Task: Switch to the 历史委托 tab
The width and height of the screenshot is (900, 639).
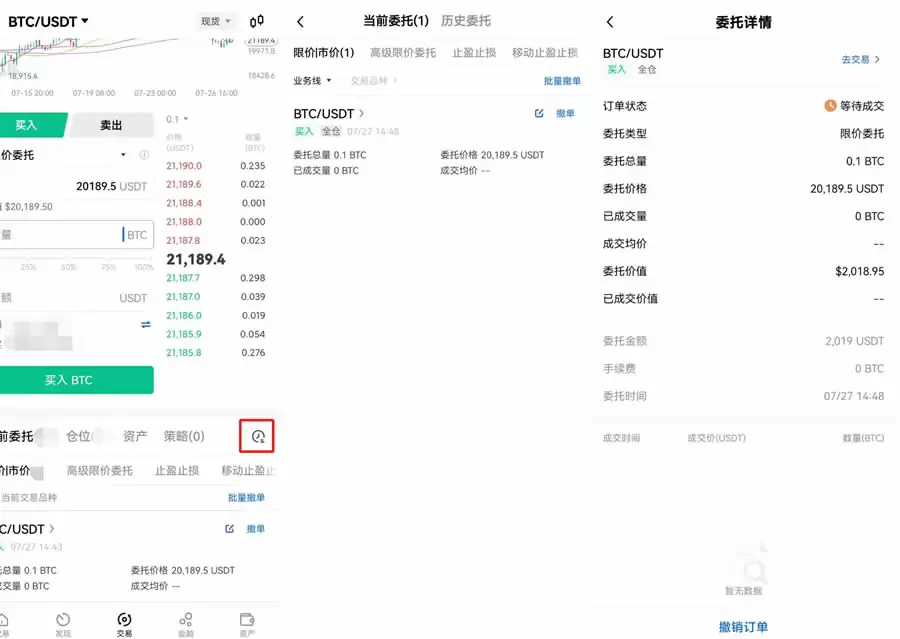Action: (x=465, y=20)
